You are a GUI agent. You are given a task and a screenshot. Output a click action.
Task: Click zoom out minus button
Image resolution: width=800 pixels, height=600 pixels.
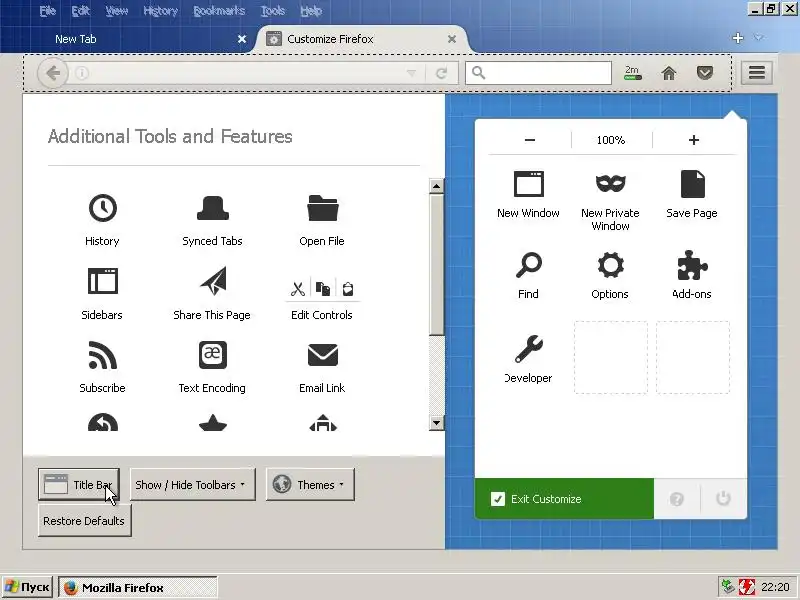point(530,140)
